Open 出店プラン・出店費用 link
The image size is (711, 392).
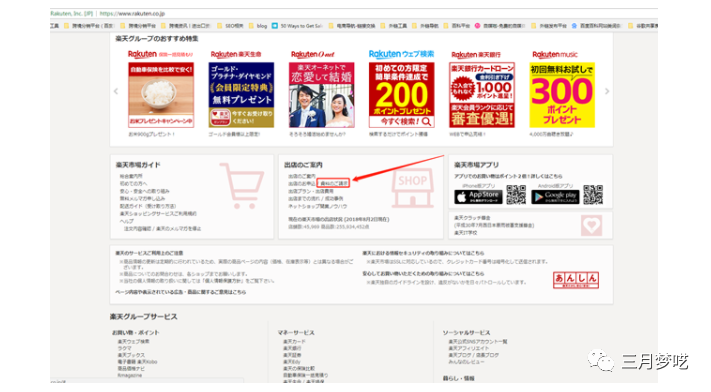[311, 191]
